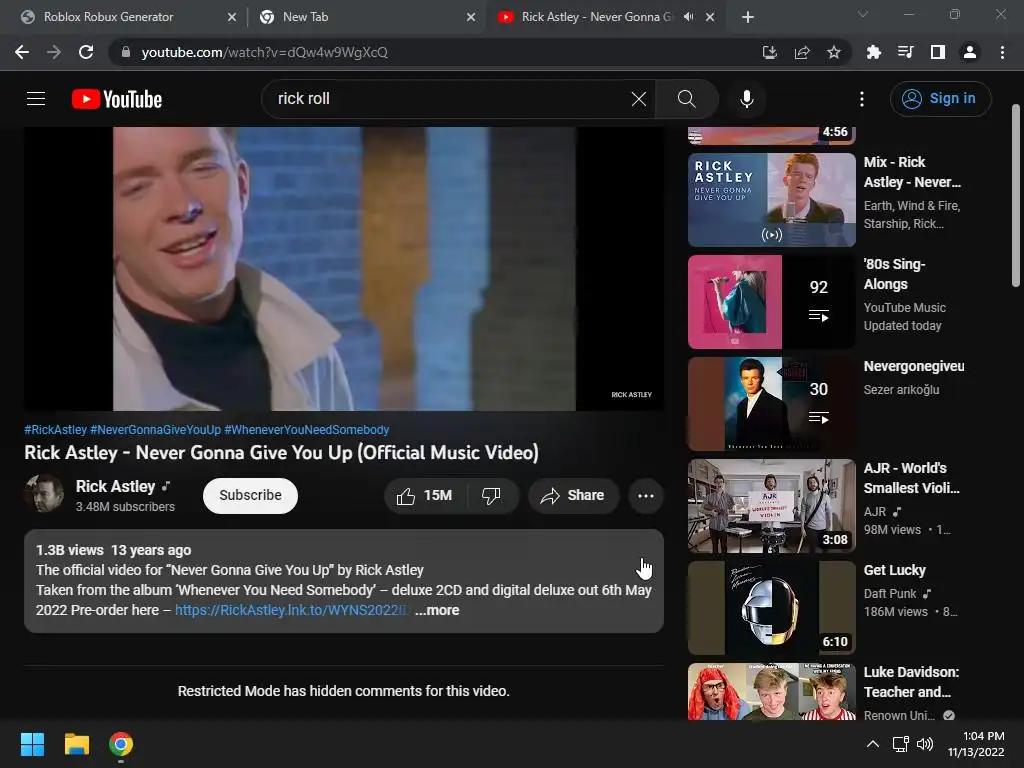Open '80s Sing-Alongs playlist thumbnail
The width and height of the screenshot is (1024, 768).
point(771,302)
